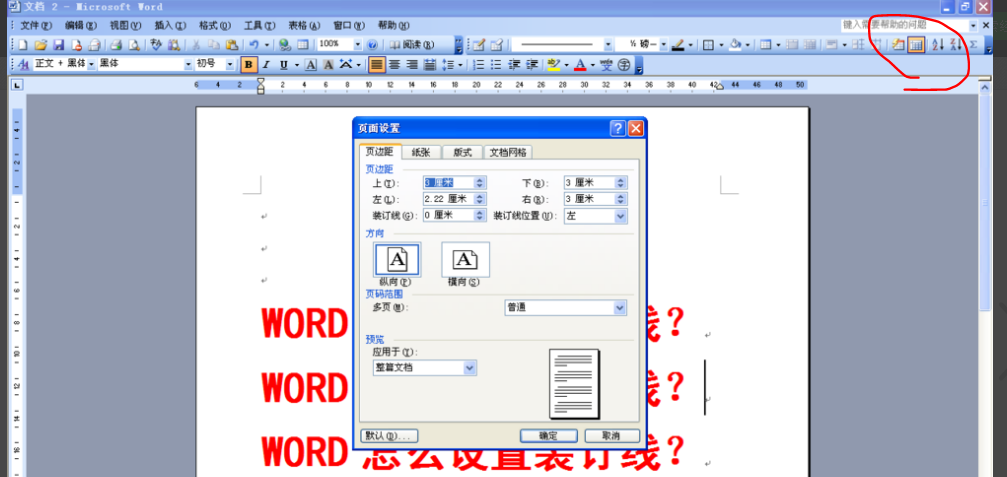Viewport: 1007px width, 477px height.
Task: Open the 表格 menu
Action: pos(304,26)
